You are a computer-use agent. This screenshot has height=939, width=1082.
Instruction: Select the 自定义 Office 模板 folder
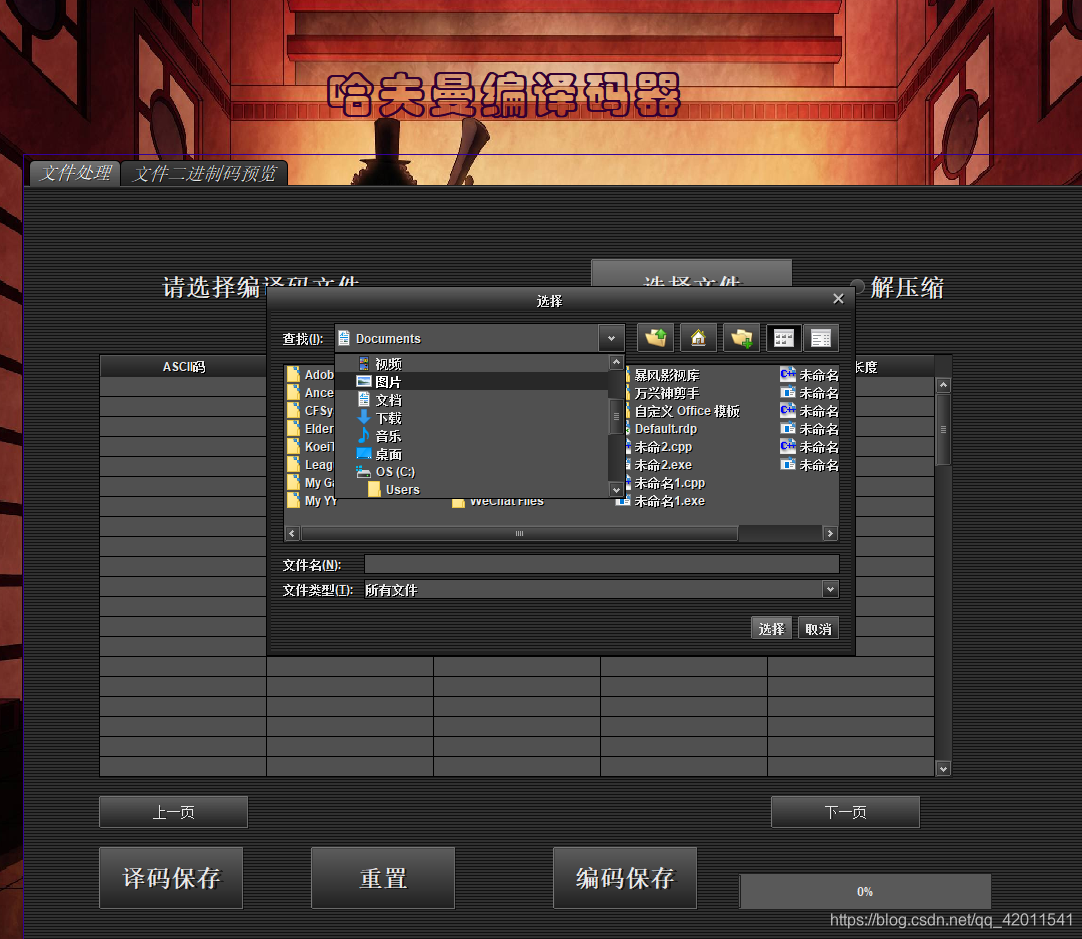[x=686, y=411]
